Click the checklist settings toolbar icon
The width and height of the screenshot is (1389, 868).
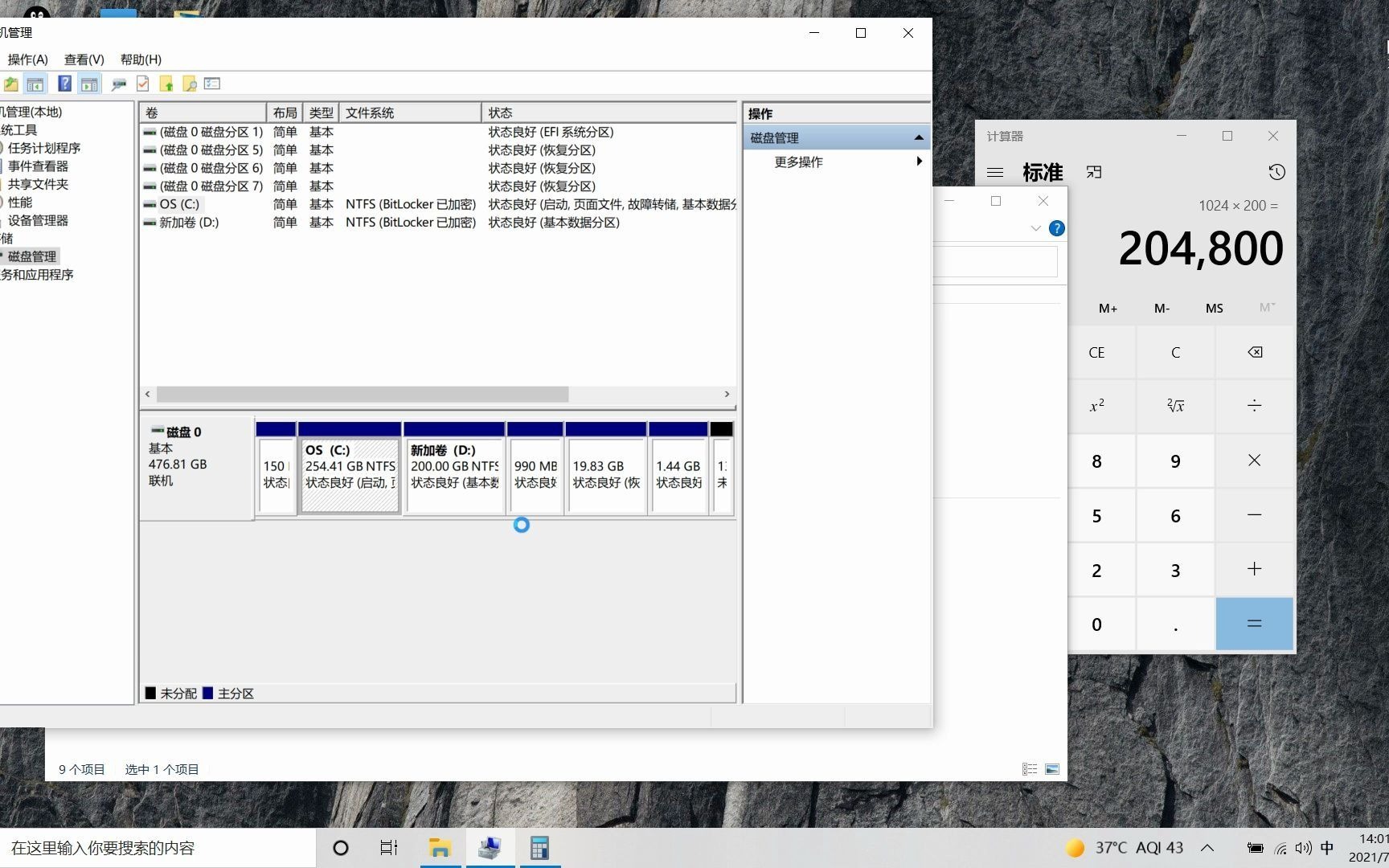pos(212,84)
